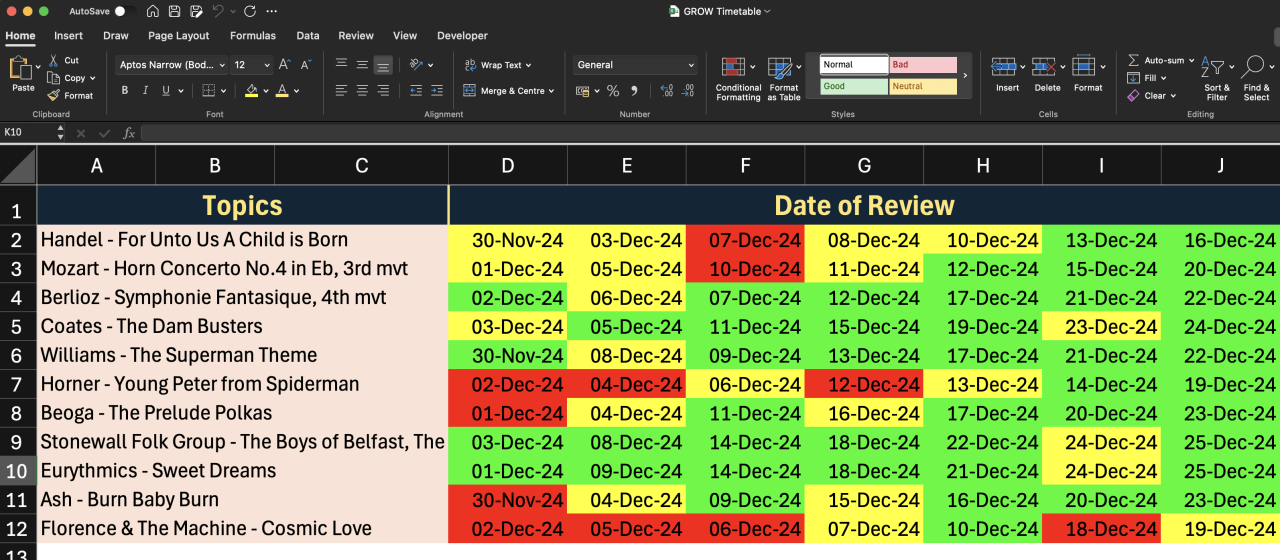Image resolution: width=1280 pixels, height=560 pixels.
Task: Apply Bold formatting
Action: tap(125, 90)
